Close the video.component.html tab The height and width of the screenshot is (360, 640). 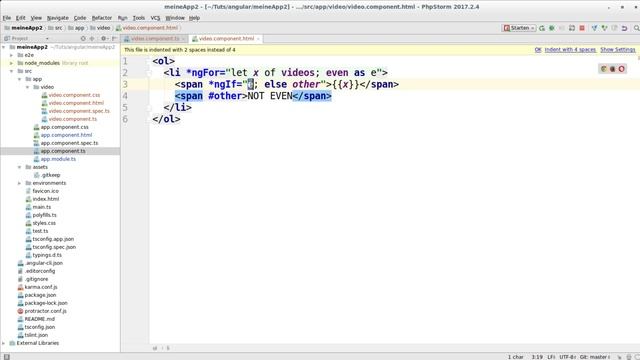click(258, 39)
